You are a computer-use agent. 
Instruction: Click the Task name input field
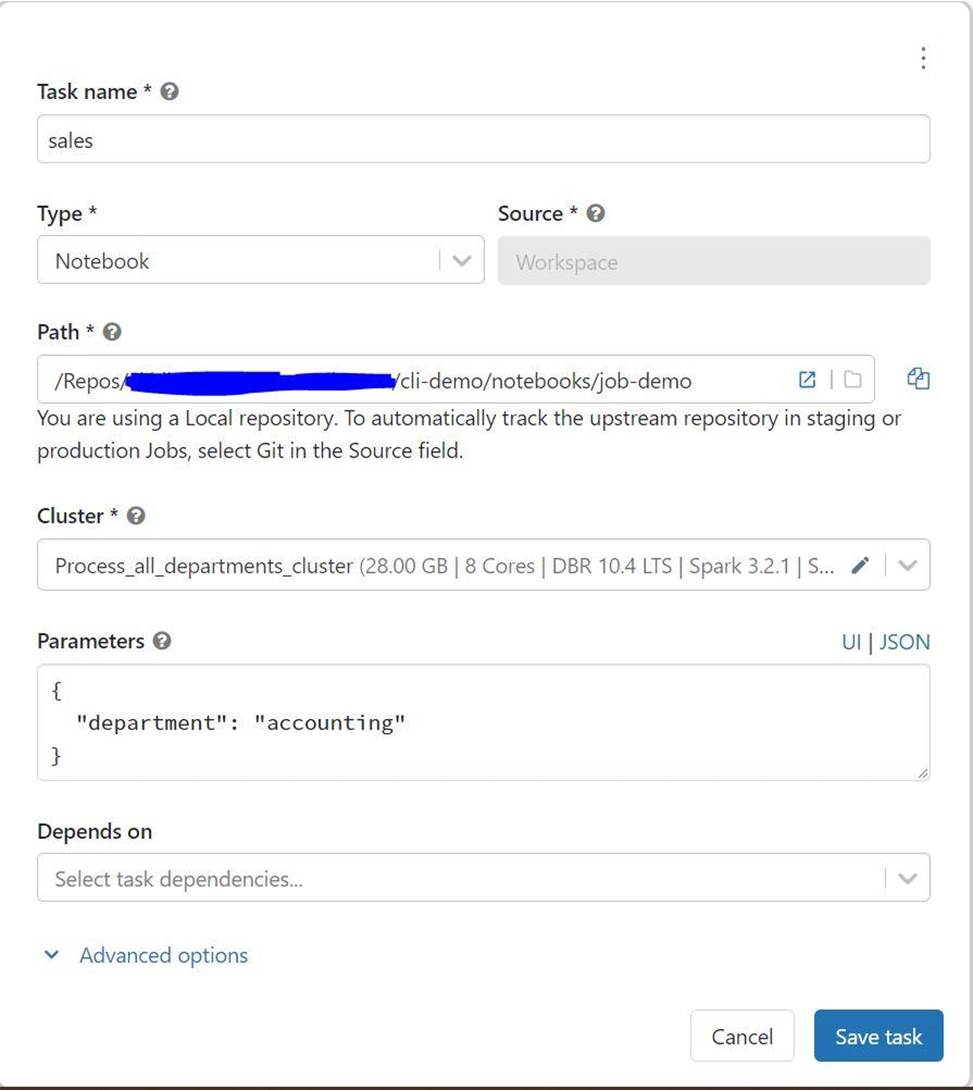(483, 140)
